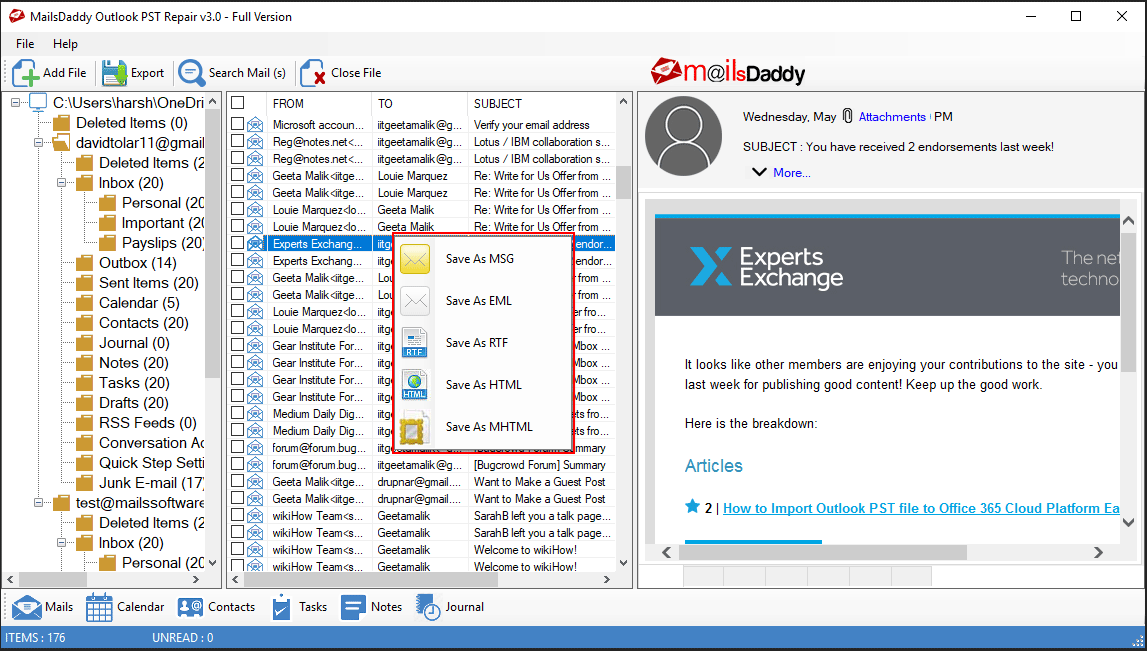The image size is (1147, 651).
Task: Click the Close File icon
Action: pos(313,73)
